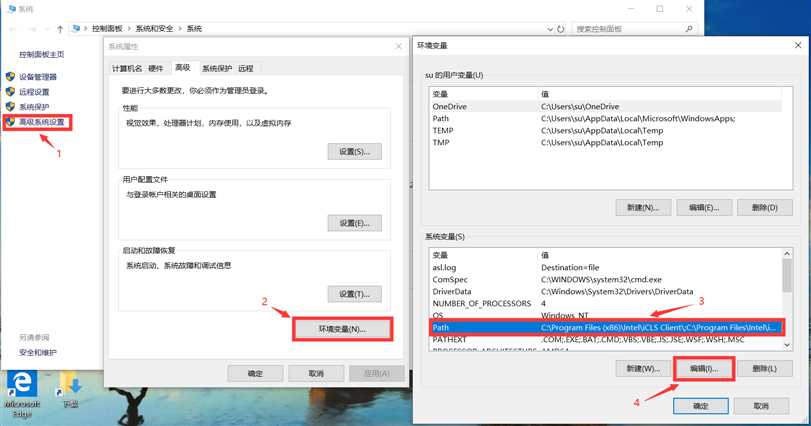811x426 pixels.
Task: Open Microsoft Edge desktop shortcut
Action: (x=22, y=395)
